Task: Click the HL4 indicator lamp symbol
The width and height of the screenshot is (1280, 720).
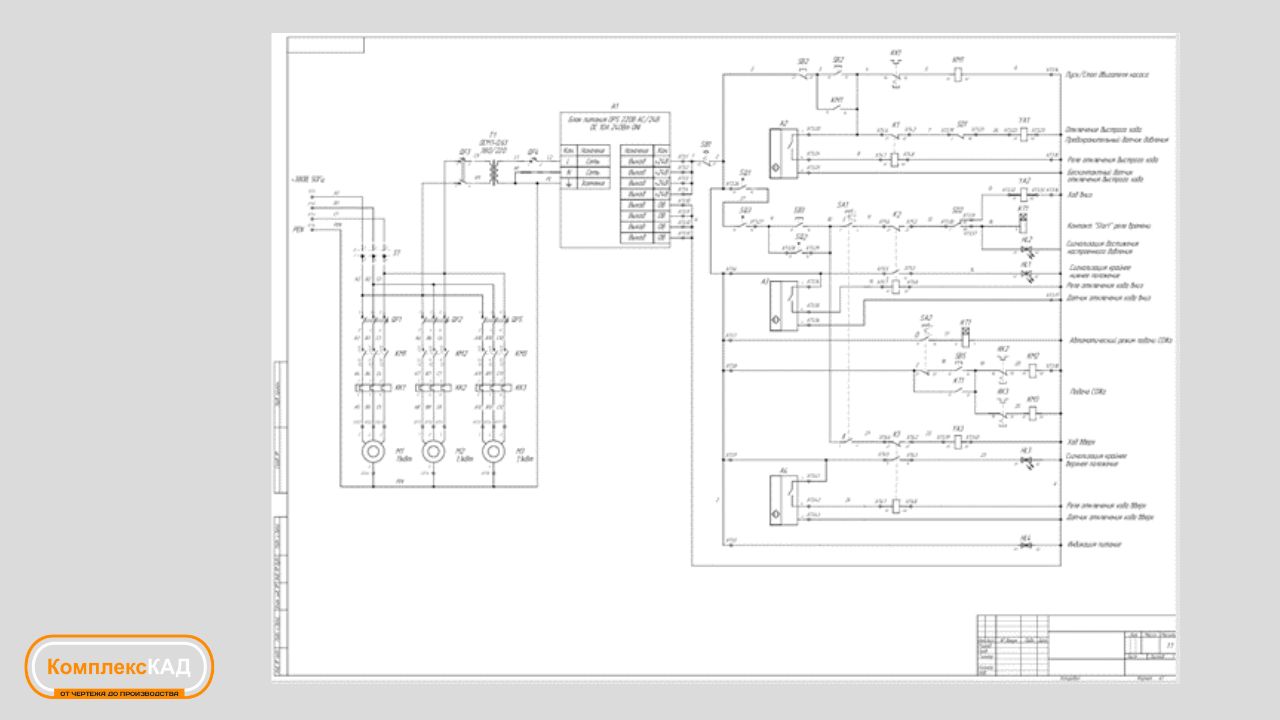Action: (x=1026, y=545)
